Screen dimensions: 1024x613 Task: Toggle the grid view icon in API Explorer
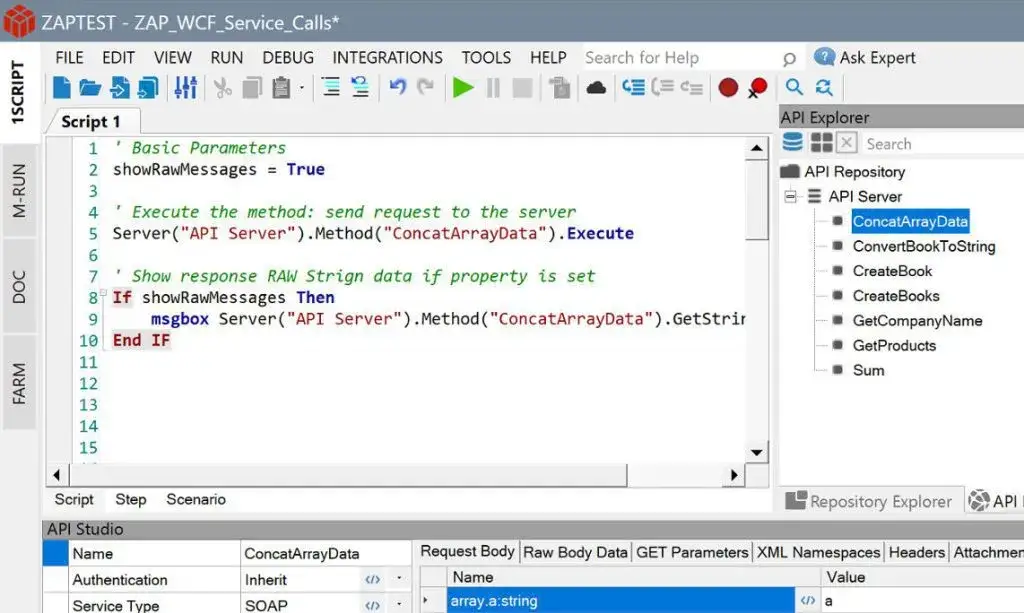(x=821, y=143)
